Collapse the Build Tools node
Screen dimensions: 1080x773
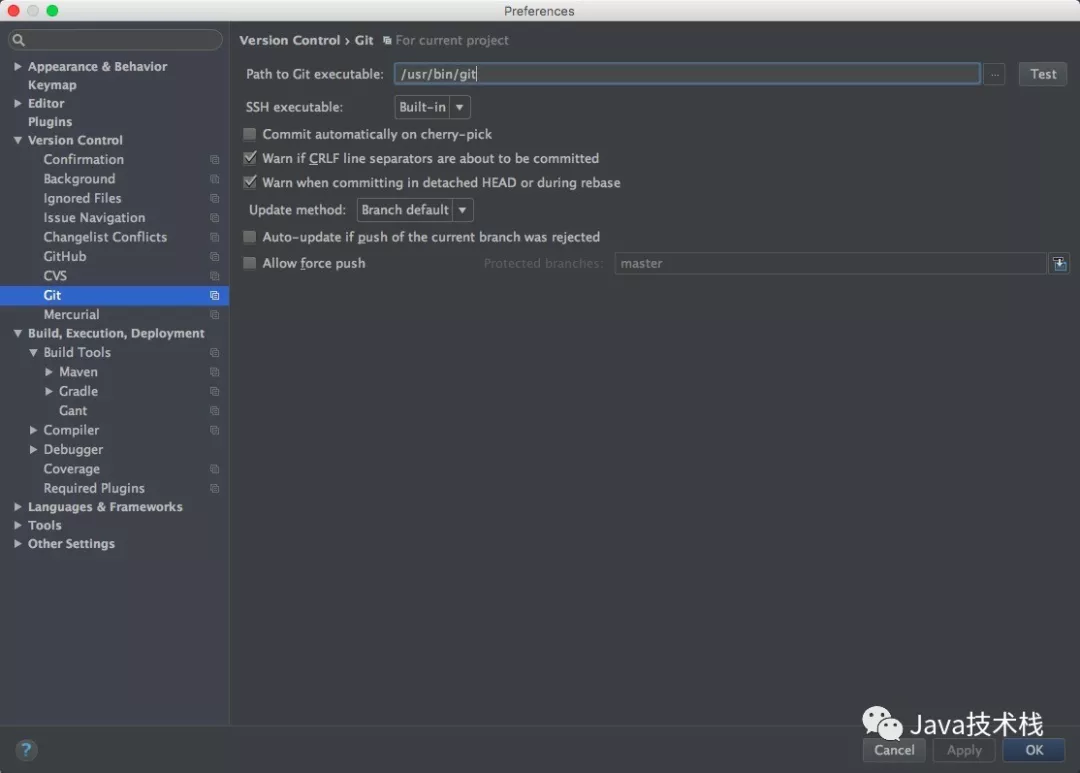33,352
